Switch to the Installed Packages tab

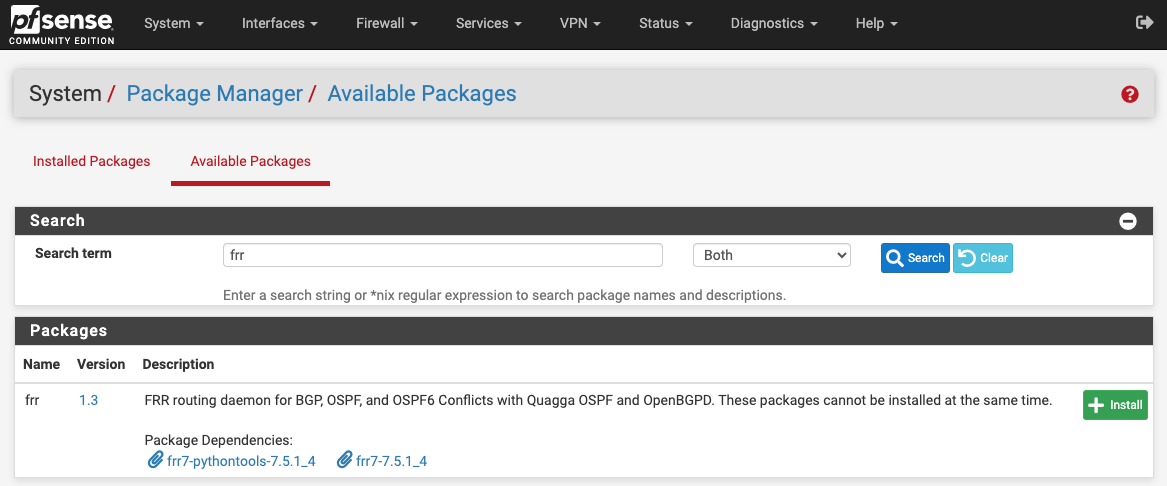(91, 161)
